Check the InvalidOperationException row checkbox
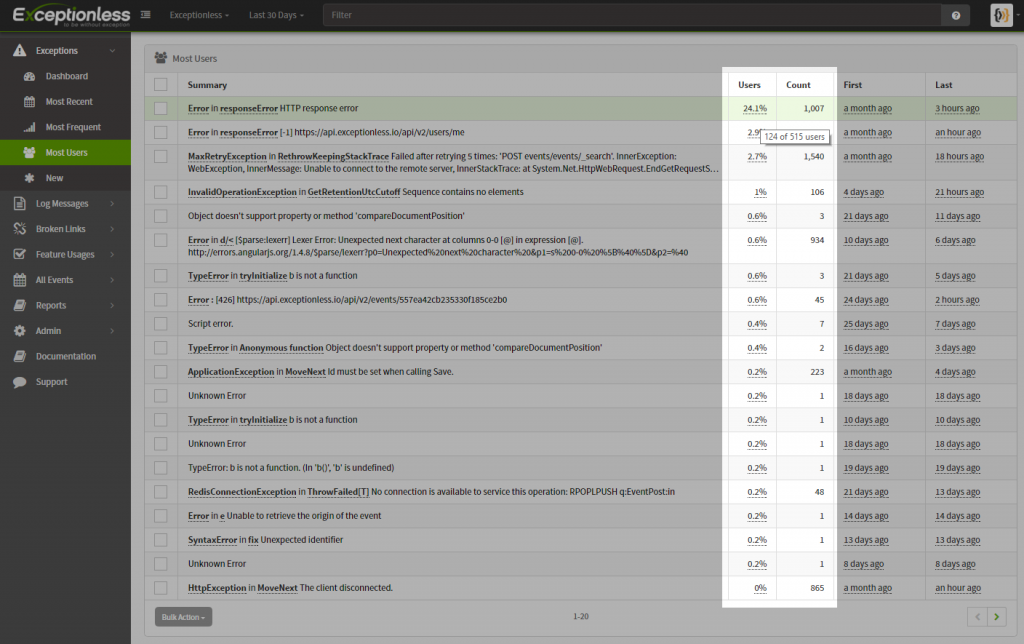The height and width of the screenshot is (644, 1024). click(x=161, y=192)
